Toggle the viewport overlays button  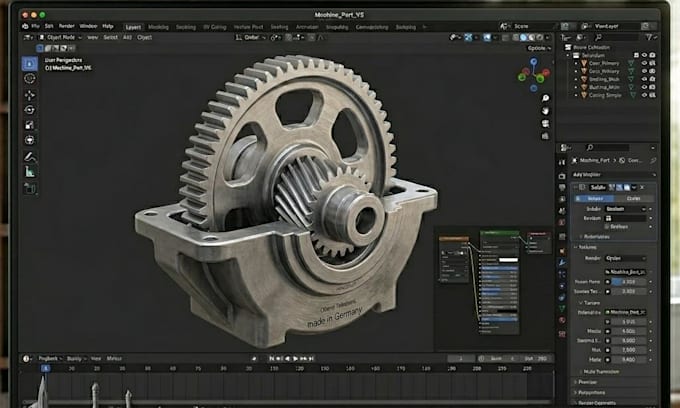487,38
